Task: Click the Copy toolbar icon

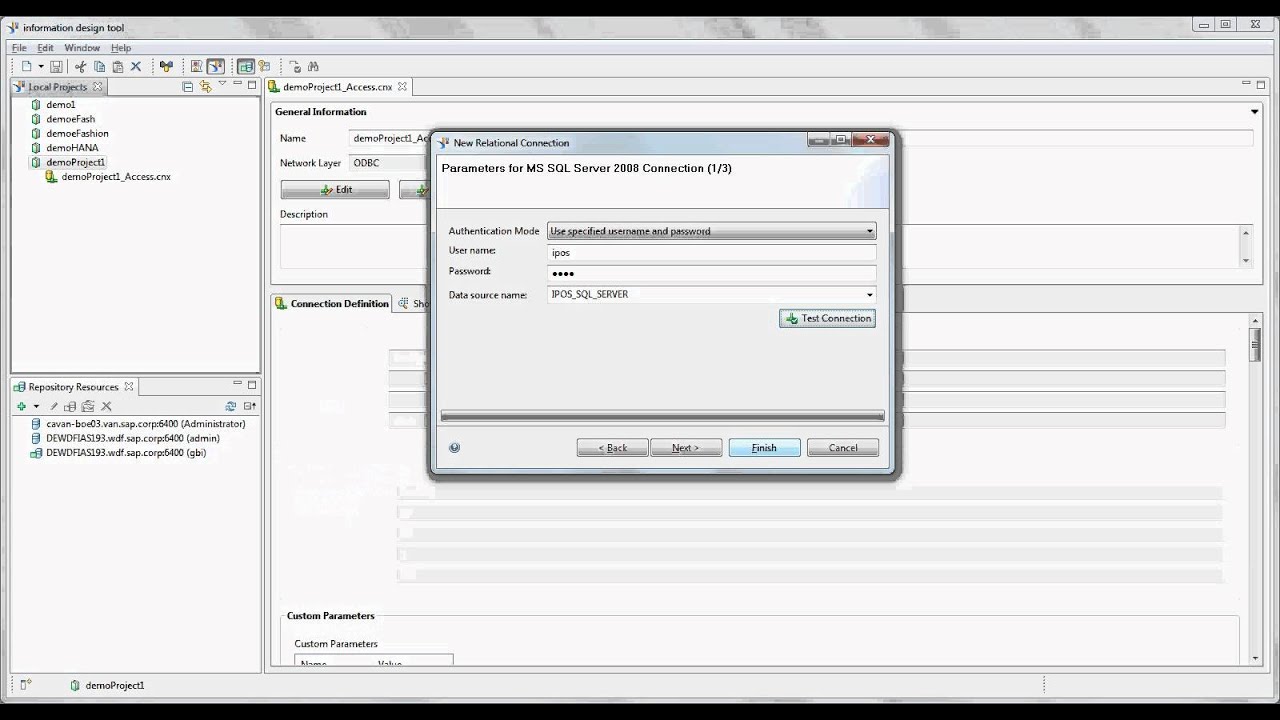Action: [x=99, y=67]
